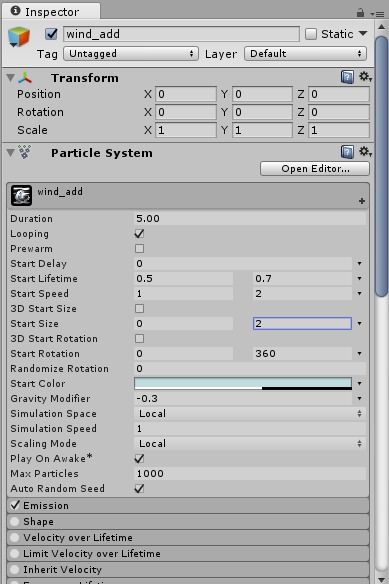The width and height of the screenshot is (389, 584).
Task: Click the Scale Z field
Action: (x=339, y=130)
